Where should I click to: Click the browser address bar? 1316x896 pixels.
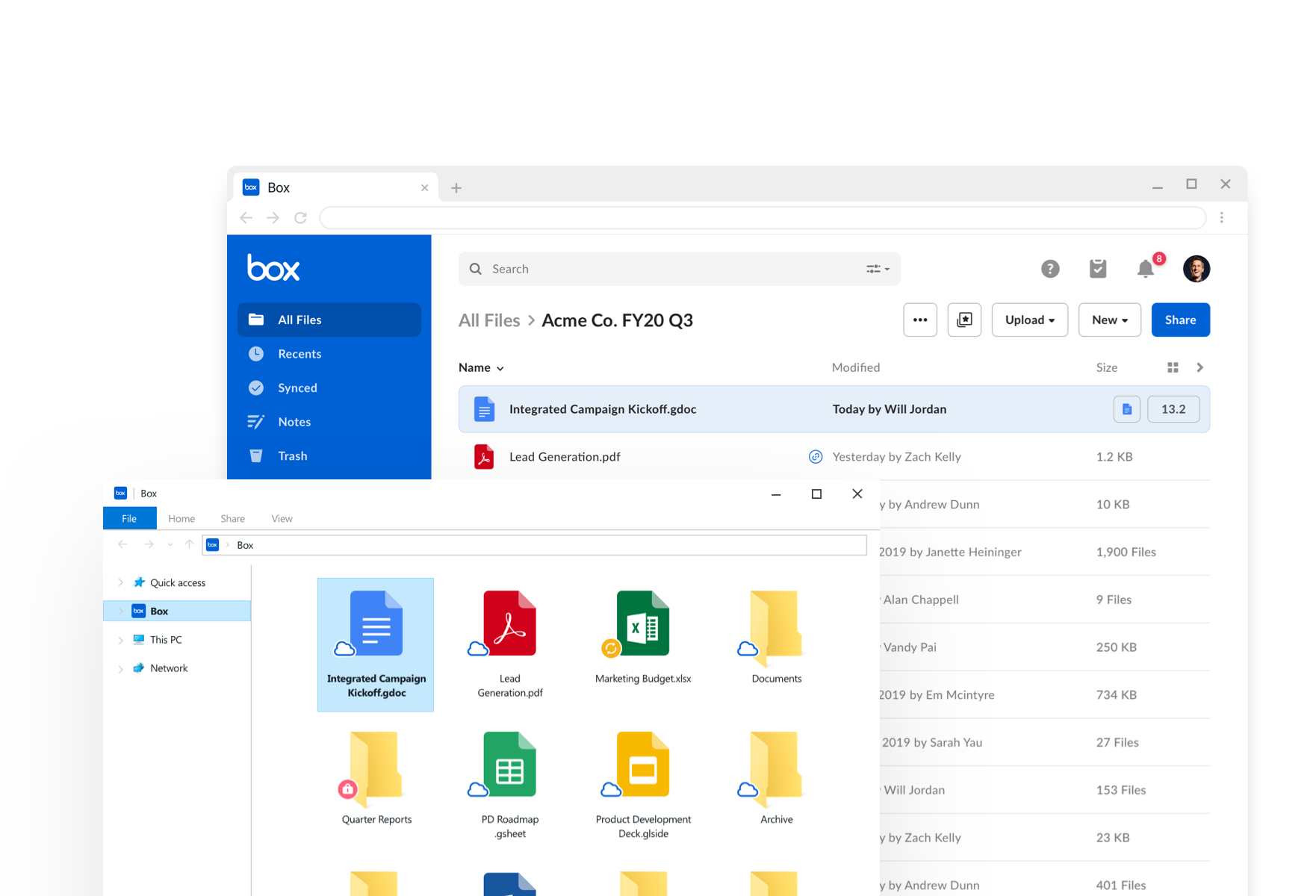pos(763,217)
